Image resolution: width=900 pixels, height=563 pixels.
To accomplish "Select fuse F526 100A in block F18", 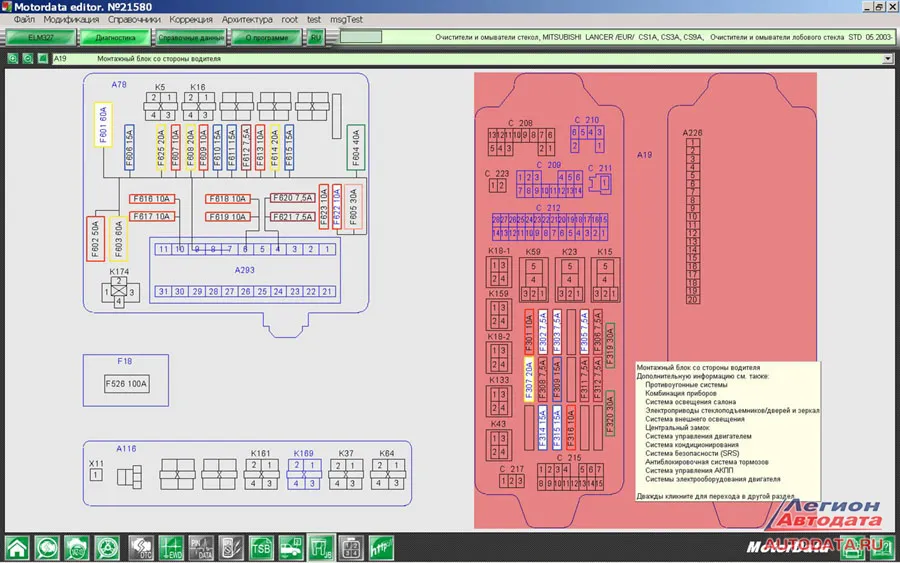I will [126, 384].
